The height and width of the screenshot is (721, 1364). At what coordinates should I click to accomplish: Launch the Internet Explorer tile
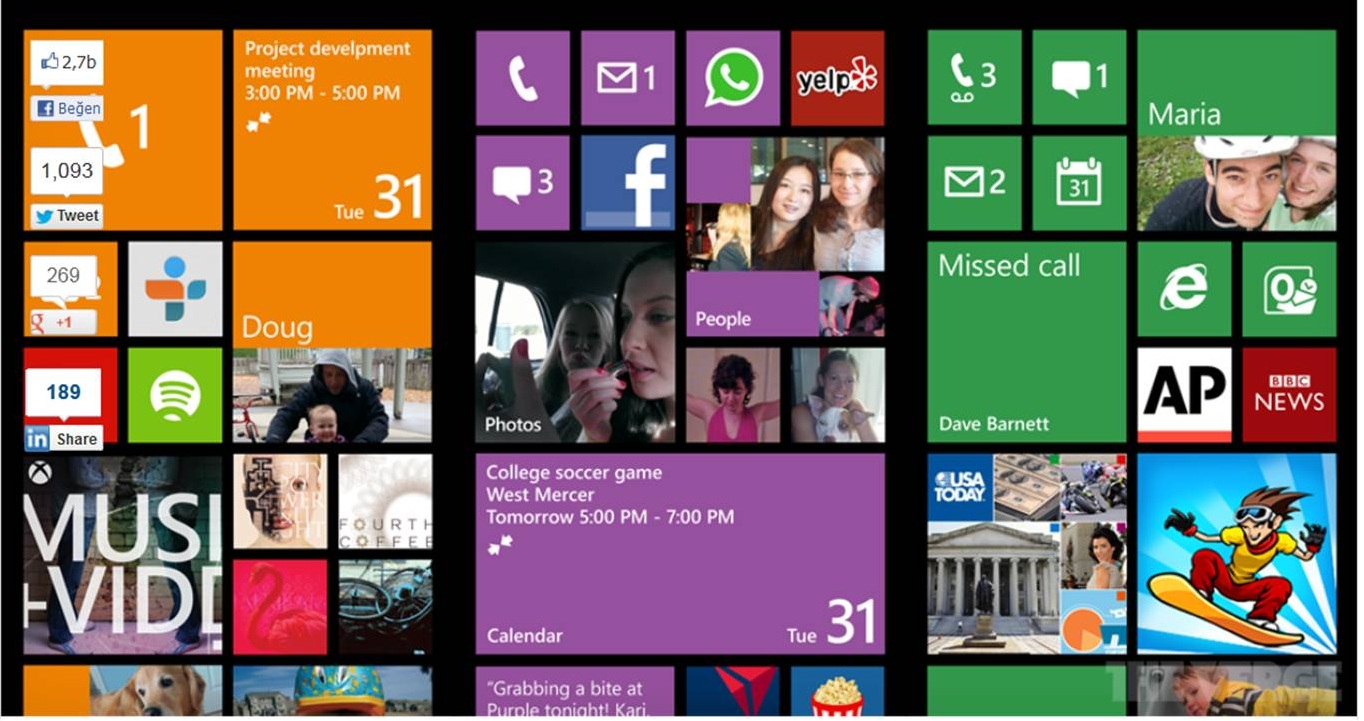(1185, 289)
